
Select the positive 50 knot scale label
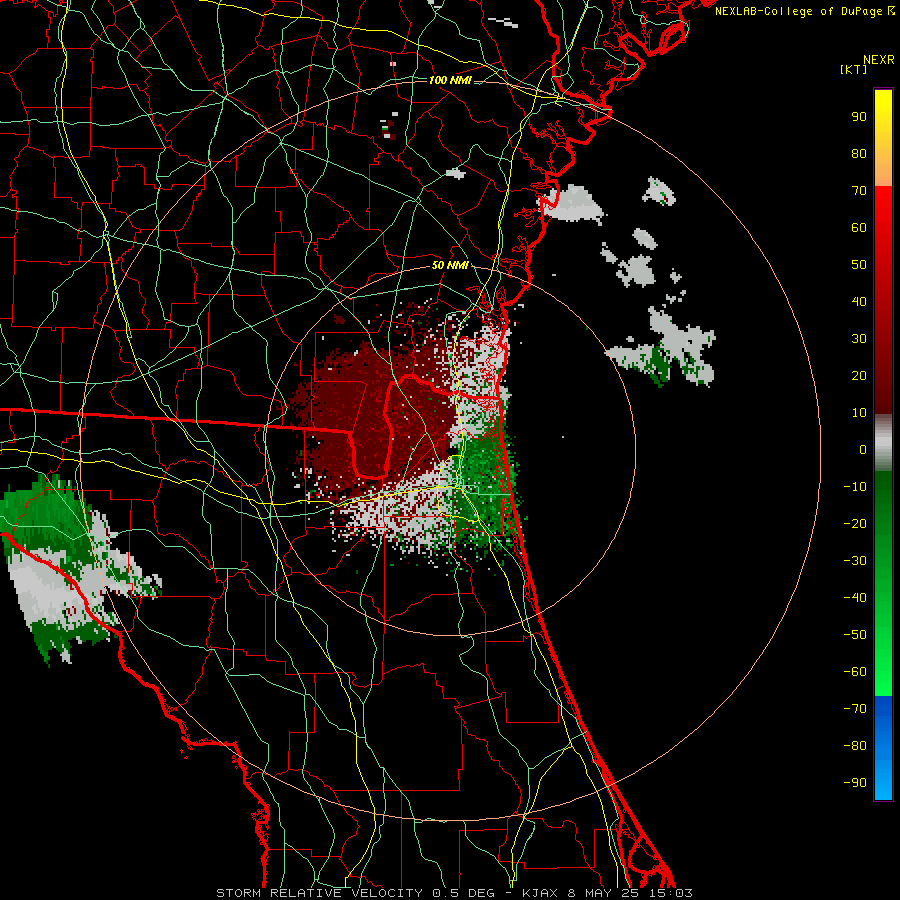(x=859, y=265)
